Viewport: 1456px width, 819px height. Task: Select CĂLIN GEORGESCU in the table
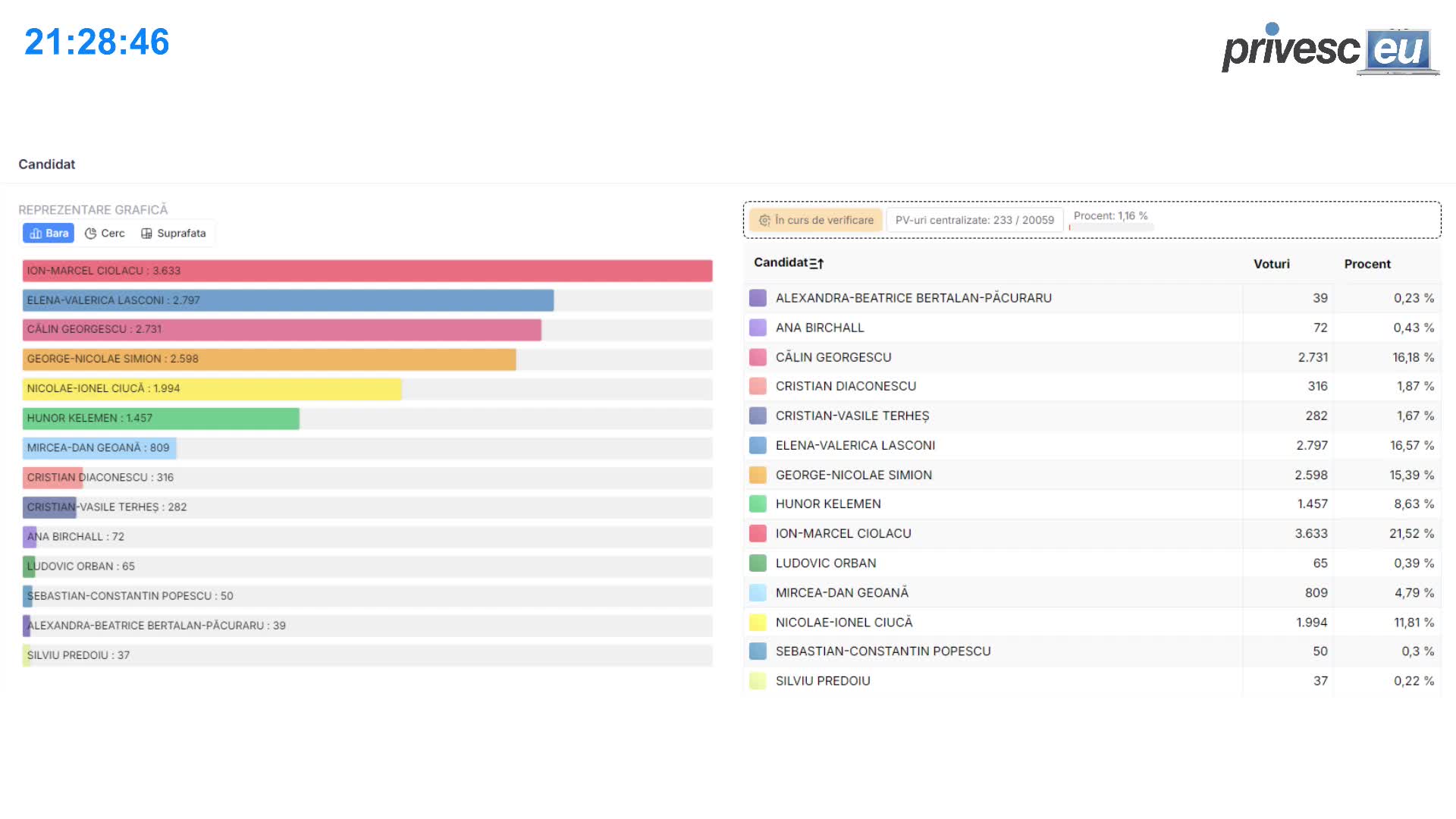(833, 357)
